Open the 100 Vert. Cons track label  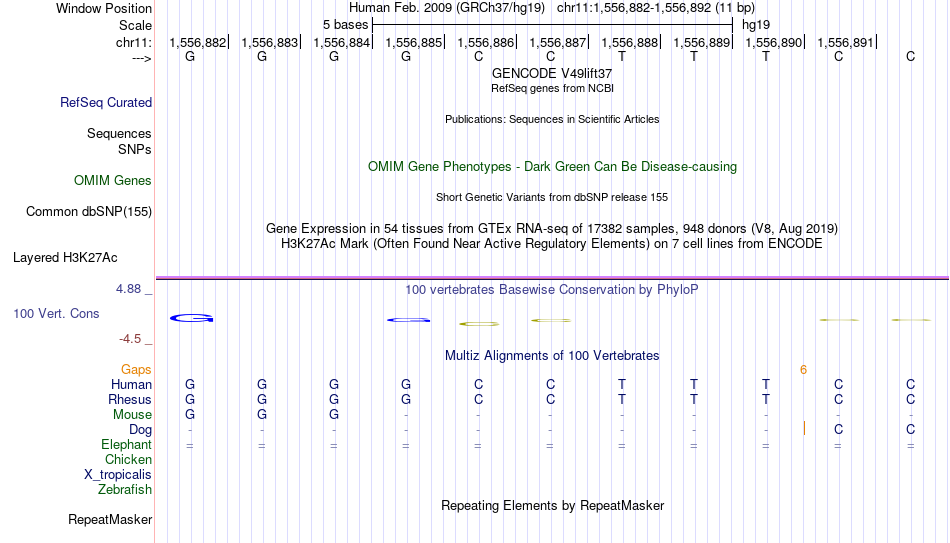pyautogui.click(x=56, y=313)
